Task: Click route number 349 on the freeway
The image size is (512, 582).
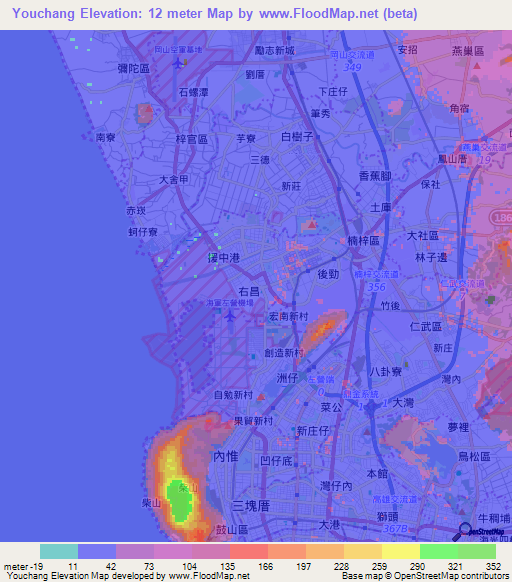Action: pos(352,67)
